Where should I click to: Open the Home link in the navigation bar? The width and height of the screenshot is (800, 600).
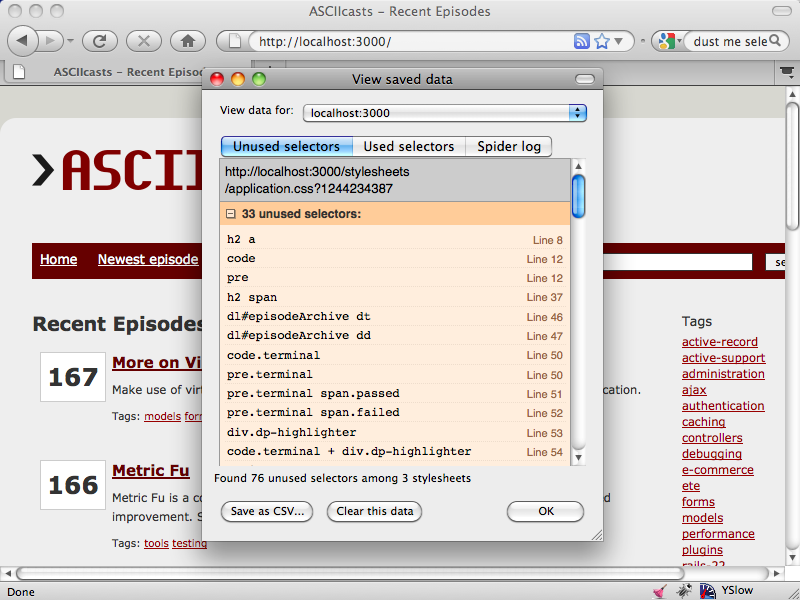(x=59, y=259)
